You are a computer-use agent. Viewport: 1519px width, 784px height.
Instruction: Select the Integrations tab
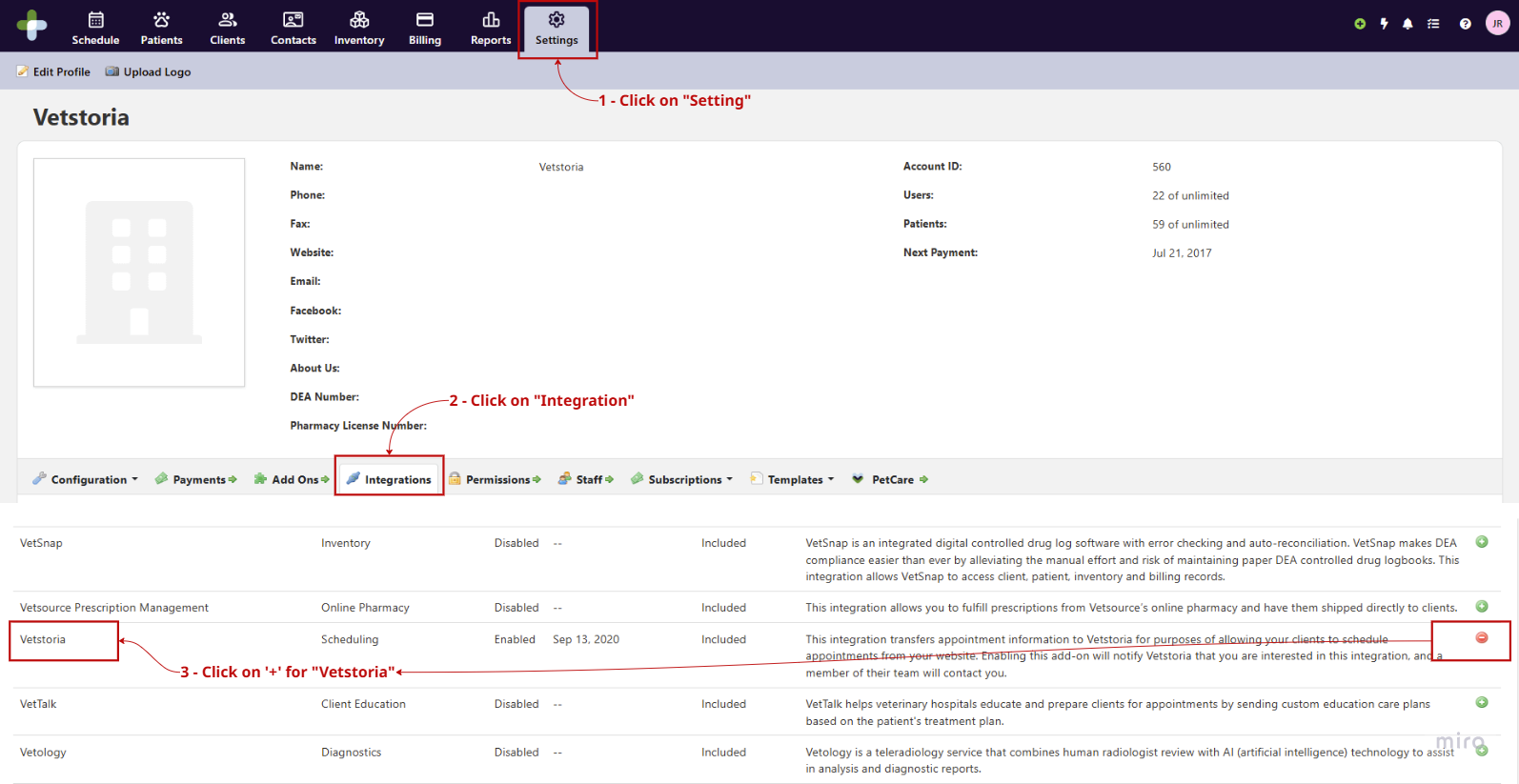point(389,479)
